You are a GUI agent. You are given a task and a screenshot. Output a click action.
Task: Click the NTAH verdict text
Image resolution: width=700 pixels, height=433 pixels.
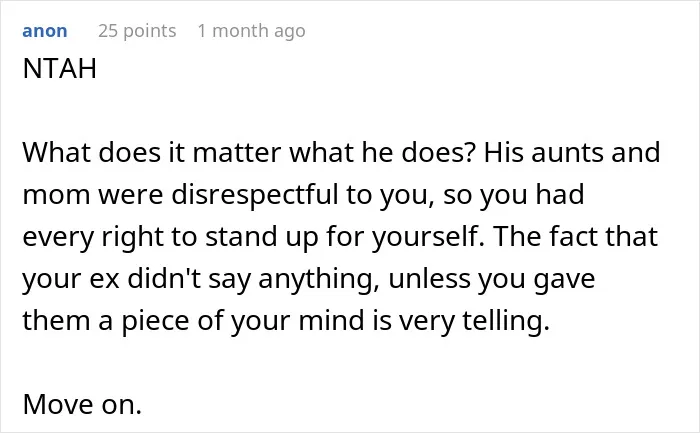(x=59, y=69)
